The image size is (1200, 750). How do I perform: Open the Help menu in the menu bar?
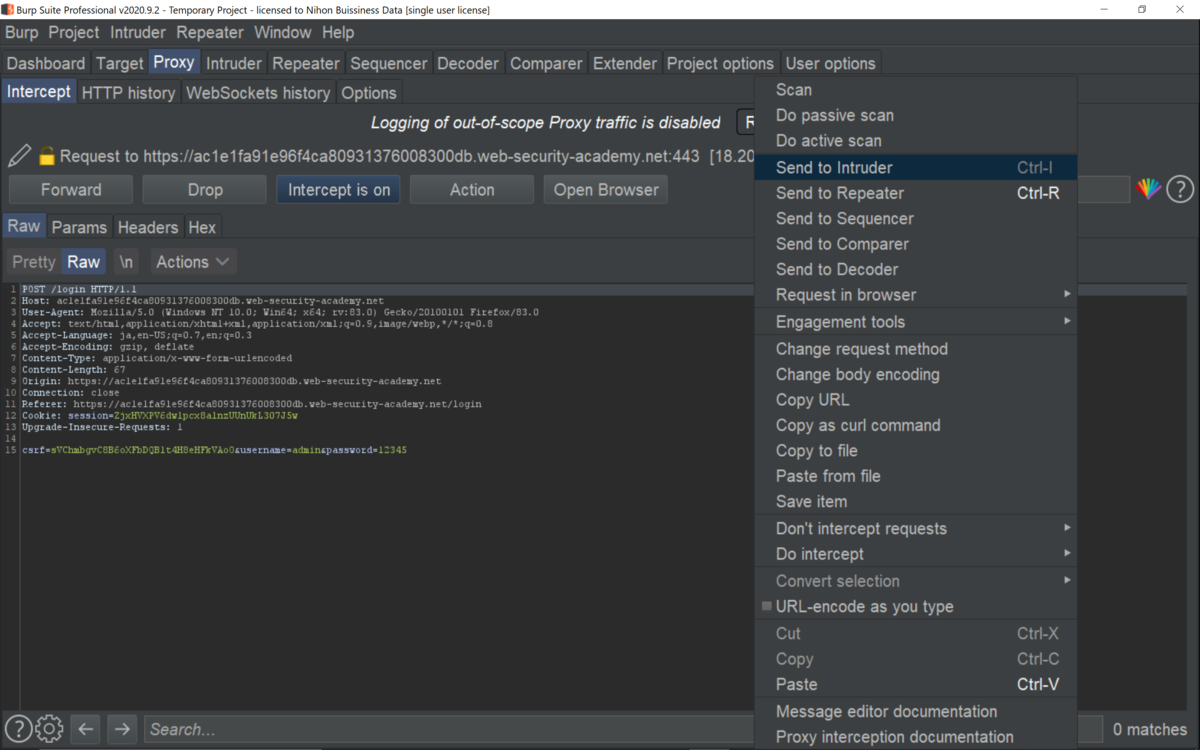tap(338, 32)
